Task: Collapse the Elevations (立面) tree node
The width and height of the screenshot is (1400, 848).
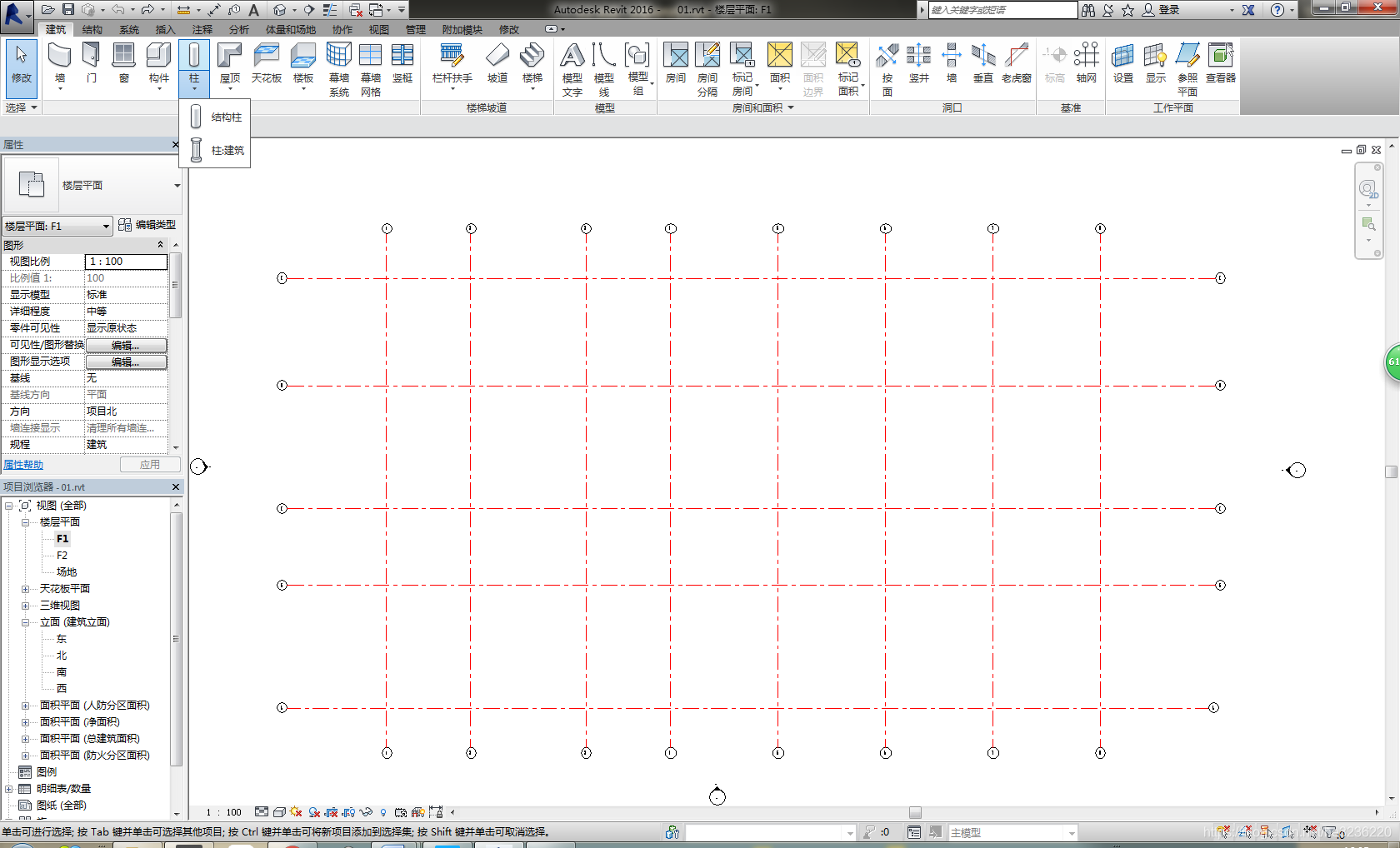Action: (25, 622)
